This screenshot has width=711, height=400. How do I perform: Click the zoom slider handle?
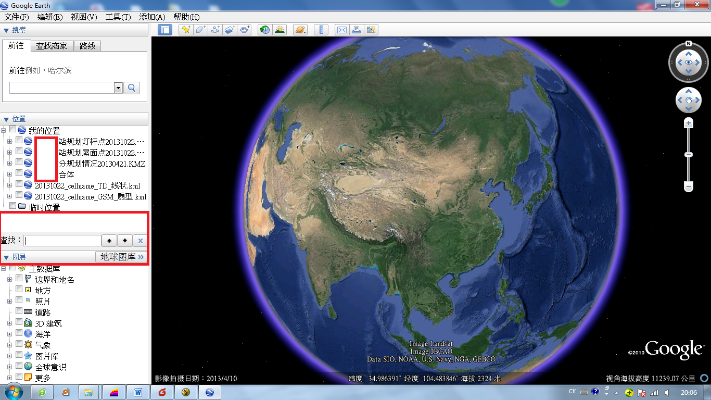point(688,155)
